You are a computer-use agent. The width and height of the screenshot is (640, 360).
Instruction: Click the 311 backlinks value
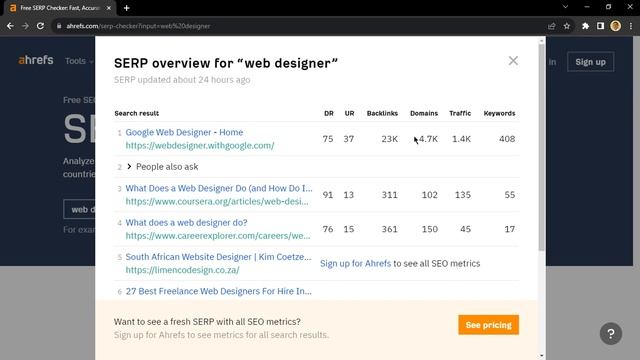coord(389,195)
